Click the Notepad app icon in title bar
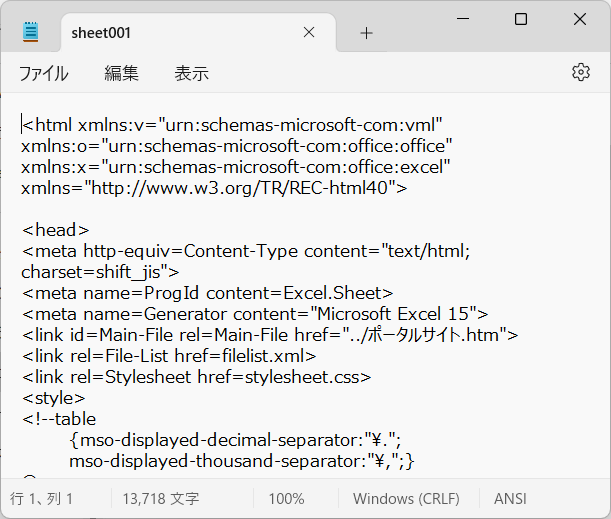This screenshot has width=611, height=519. 31,32
